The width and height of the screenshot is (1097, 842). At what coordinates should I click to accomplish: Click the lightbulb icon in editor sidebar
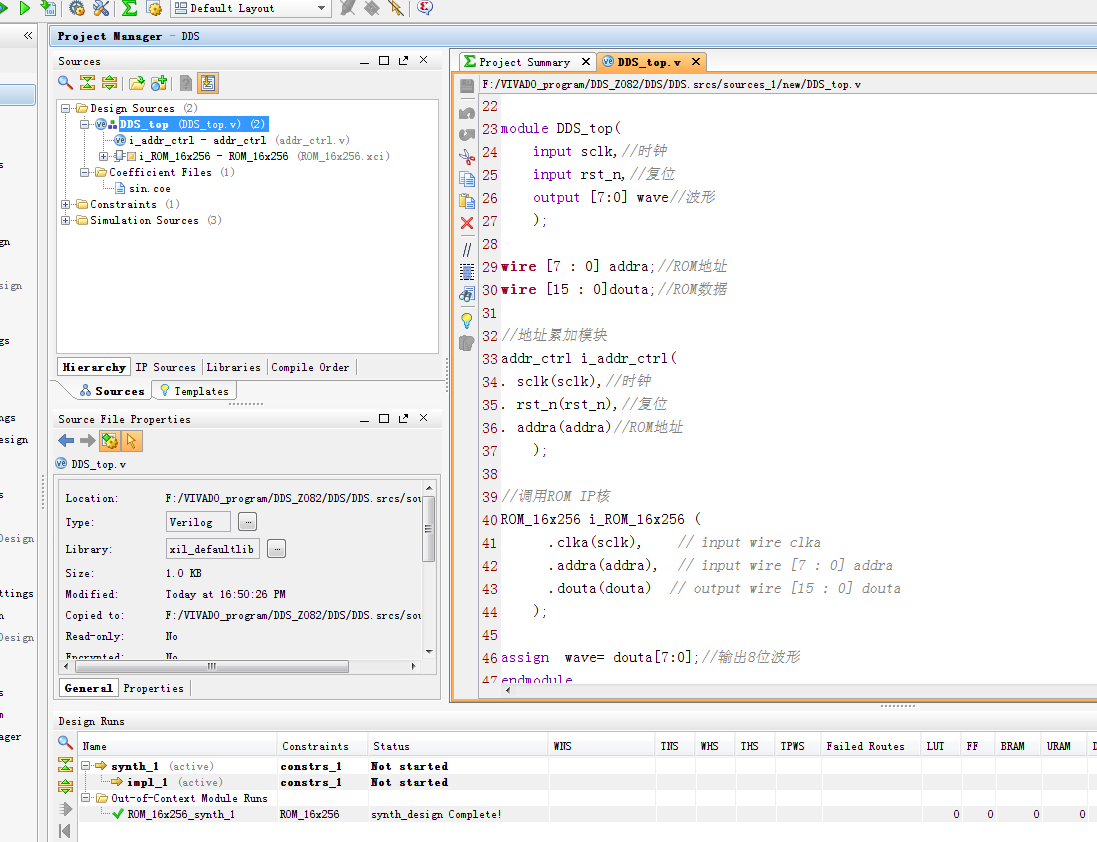click(x=467, y=320)
